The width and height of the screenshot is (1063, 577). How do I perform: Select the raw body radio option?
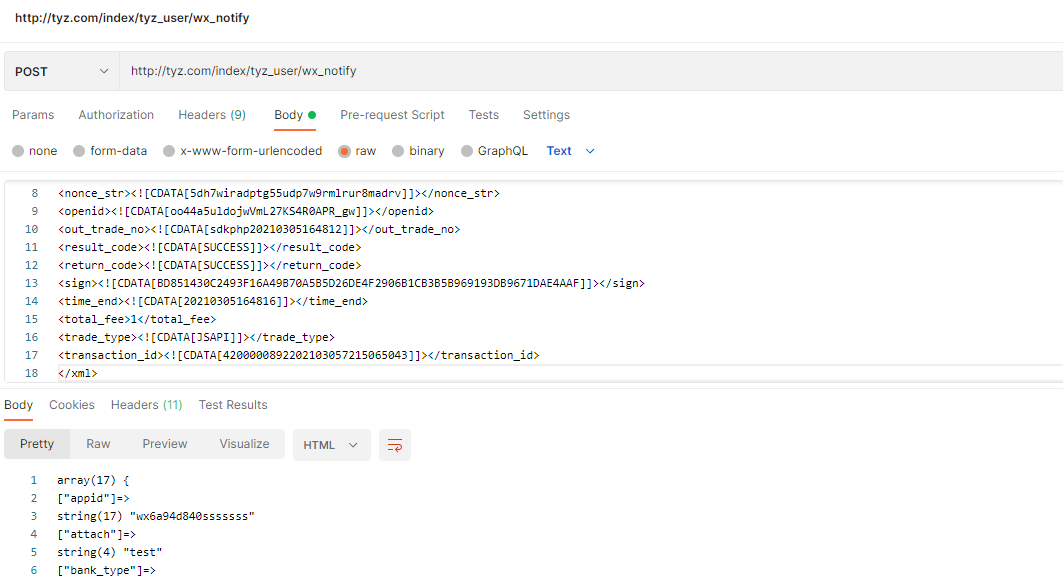[344, 151]
